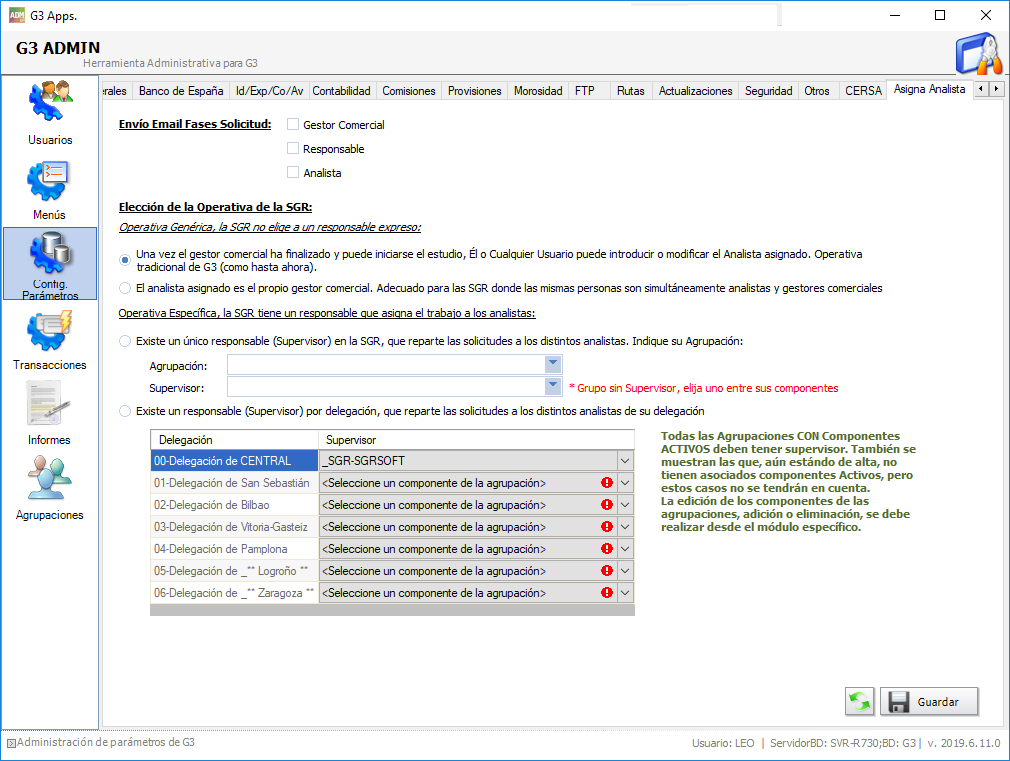Switch to the Id/Exp/Co/Av tab
The height and width of the screenshot is (761, 1010).
pos(269,91)
